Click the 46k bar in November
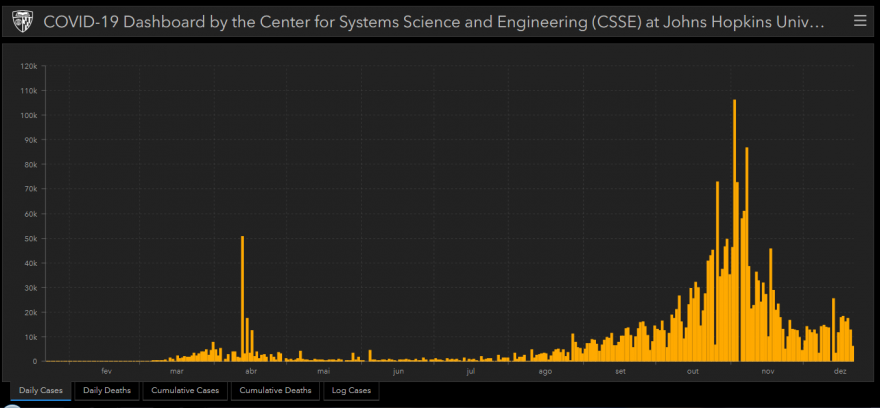 (771, 305)
